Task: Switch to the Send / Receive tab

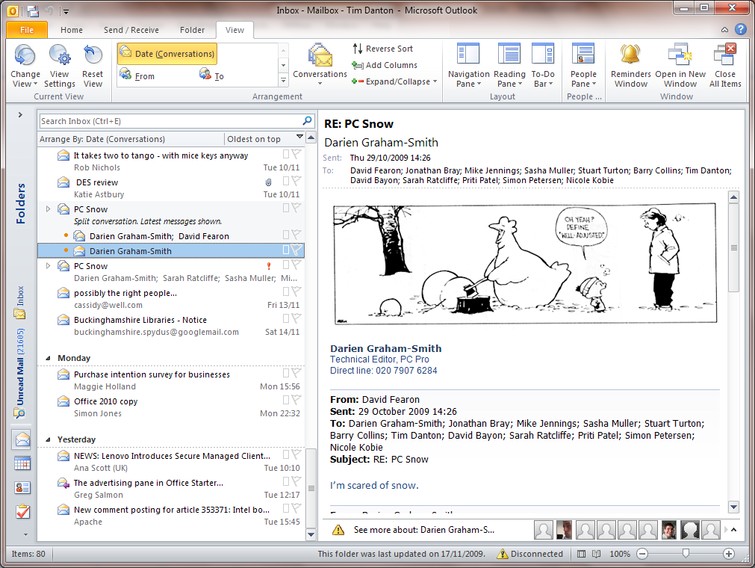Action: pos(131,30)
